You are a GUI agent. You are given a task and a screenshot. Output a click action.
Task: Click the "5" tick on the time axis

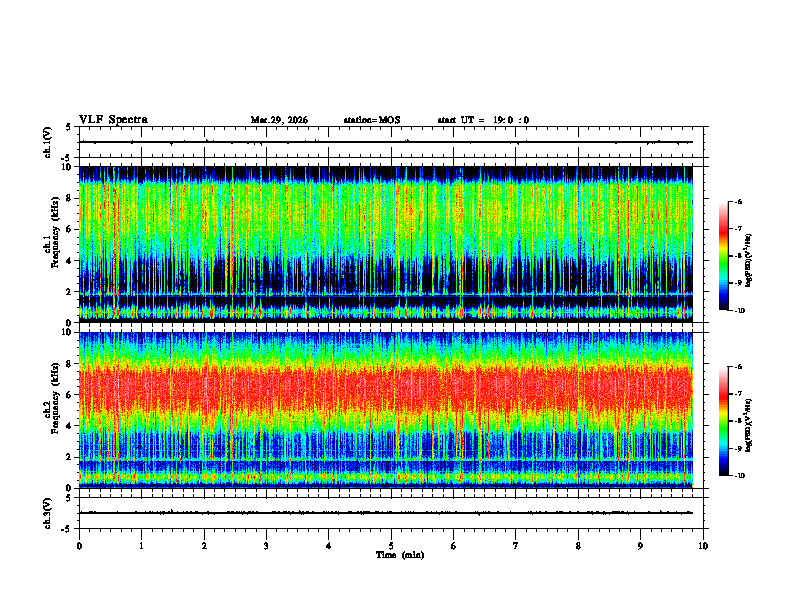tap(391, 545)
